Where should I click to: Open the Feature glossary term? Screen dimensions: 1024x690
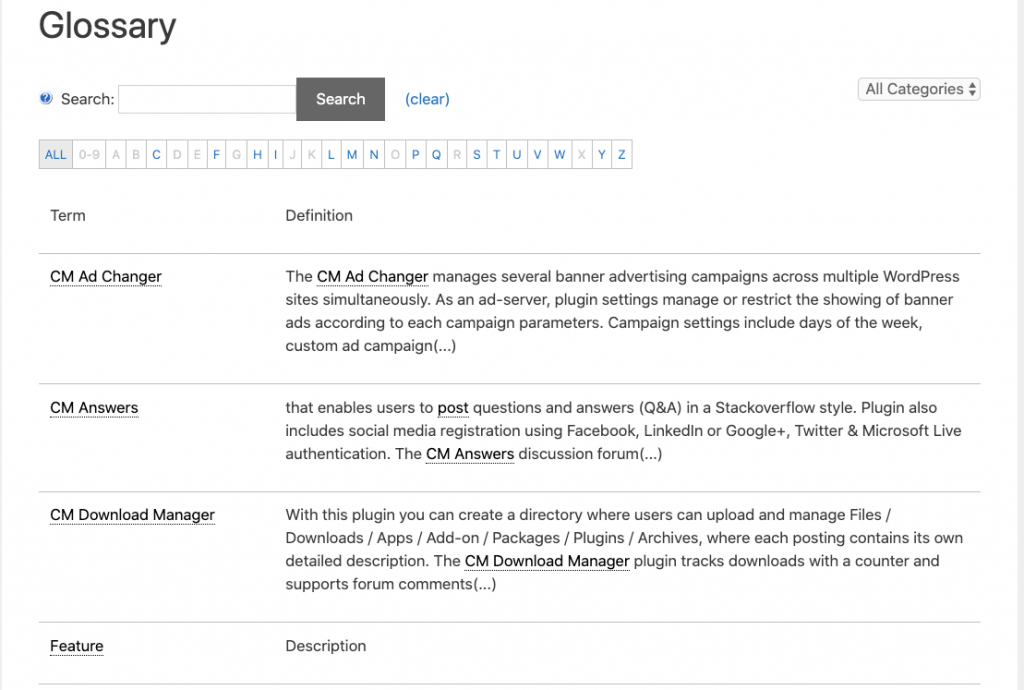tap(76, 645)
